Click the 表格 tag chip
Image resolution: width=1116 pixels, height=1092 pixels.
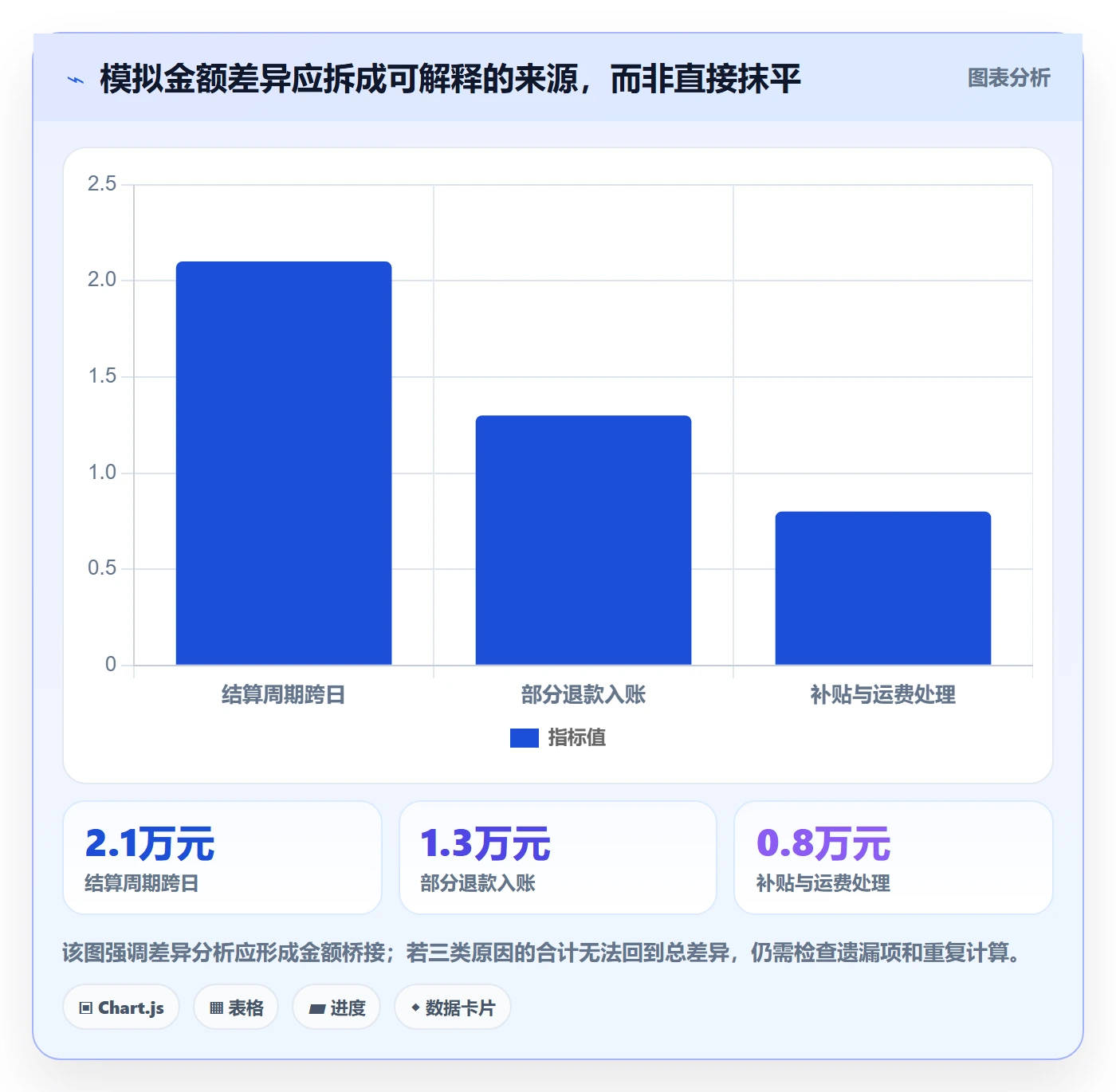236,1008
